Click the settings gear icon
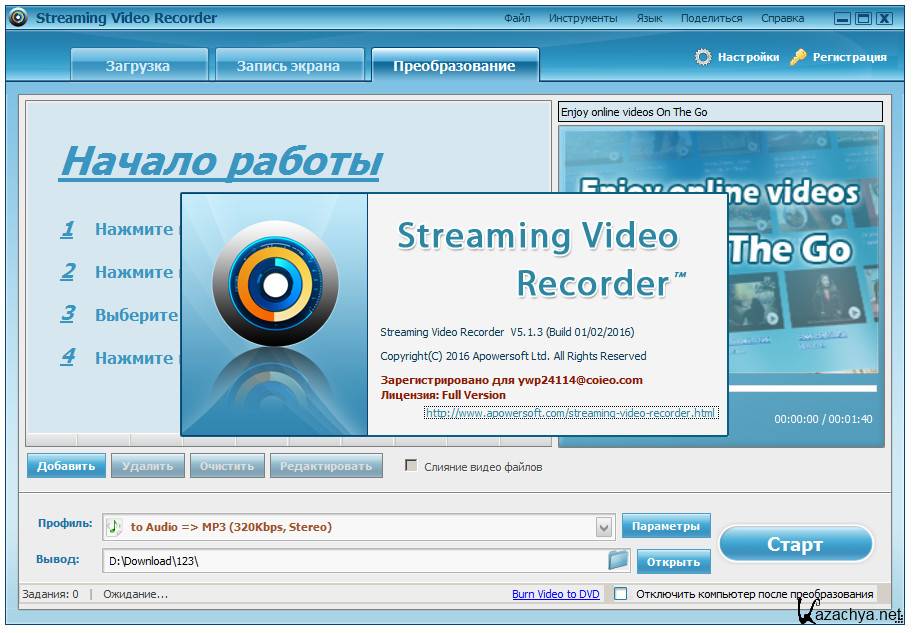The height and width of the screenshot is (633, 913). (703, 57)
